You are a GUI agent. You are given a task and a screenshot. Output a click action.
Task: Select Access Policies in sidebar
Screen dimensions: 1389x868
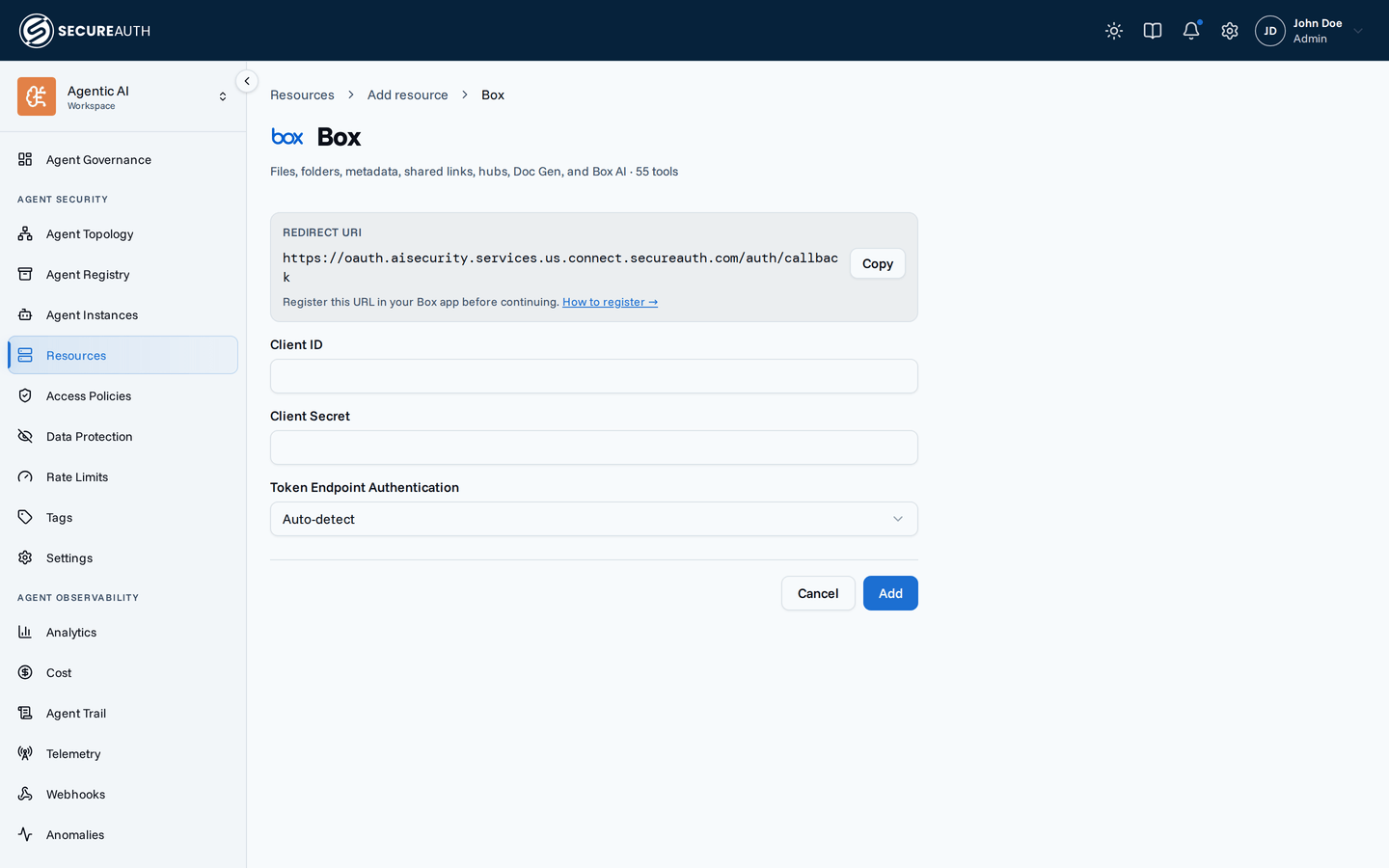pyautogui.click(x=123, y=395)
